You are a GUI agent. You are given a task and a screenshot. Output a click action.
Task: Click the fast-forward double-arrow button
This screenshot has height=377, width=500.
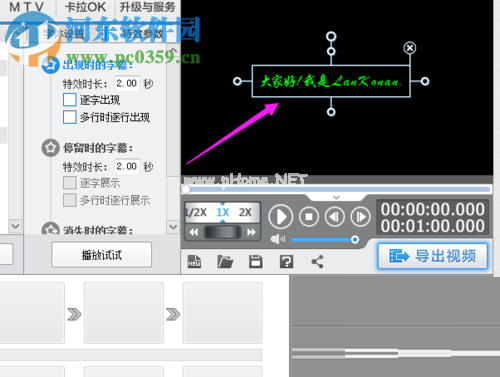coord(251,232)
